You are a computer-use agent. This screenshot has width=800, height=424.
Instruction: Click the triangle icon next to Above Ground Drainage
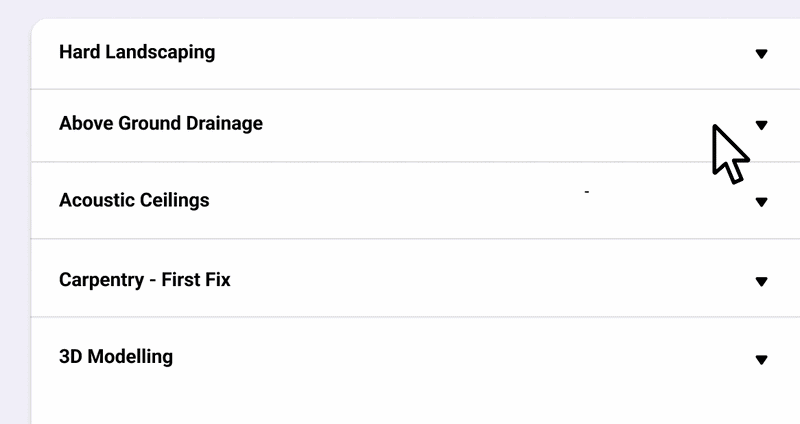tap(761, 126)
